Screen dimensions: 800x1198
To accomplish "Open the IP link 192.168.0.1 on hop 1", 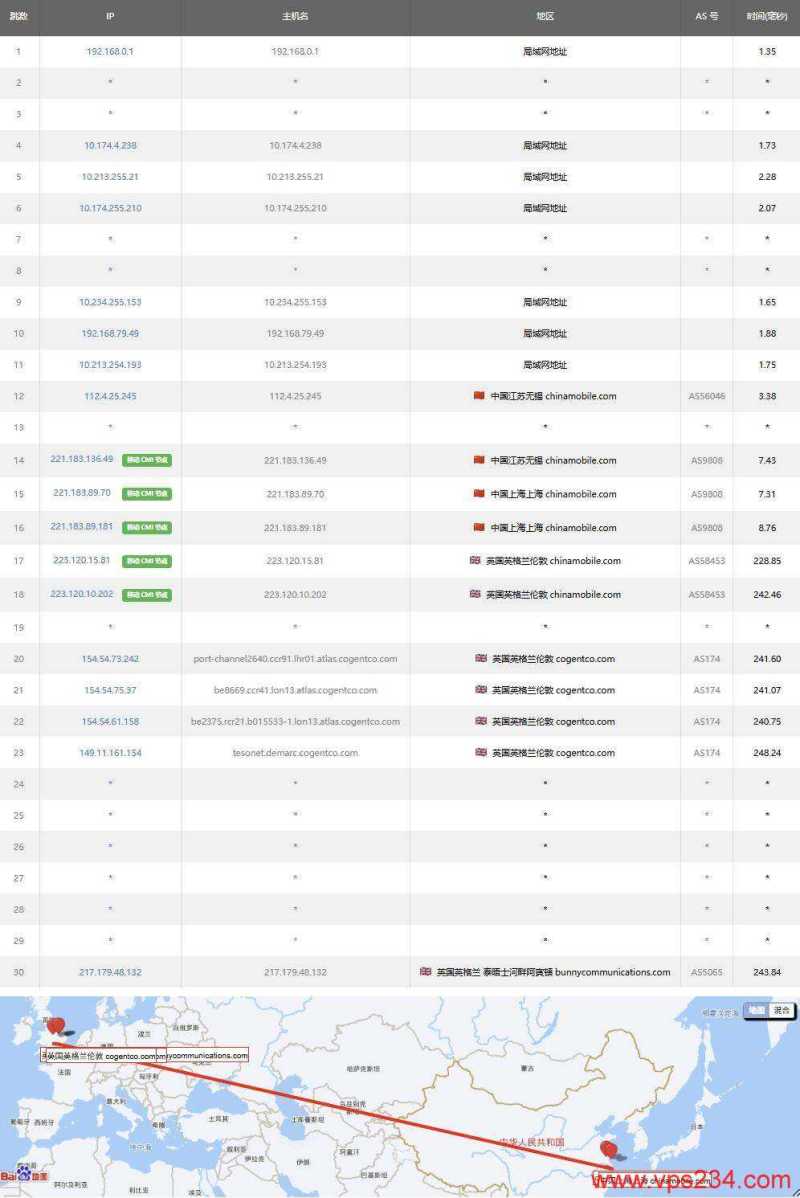I will tap(109, 50).
